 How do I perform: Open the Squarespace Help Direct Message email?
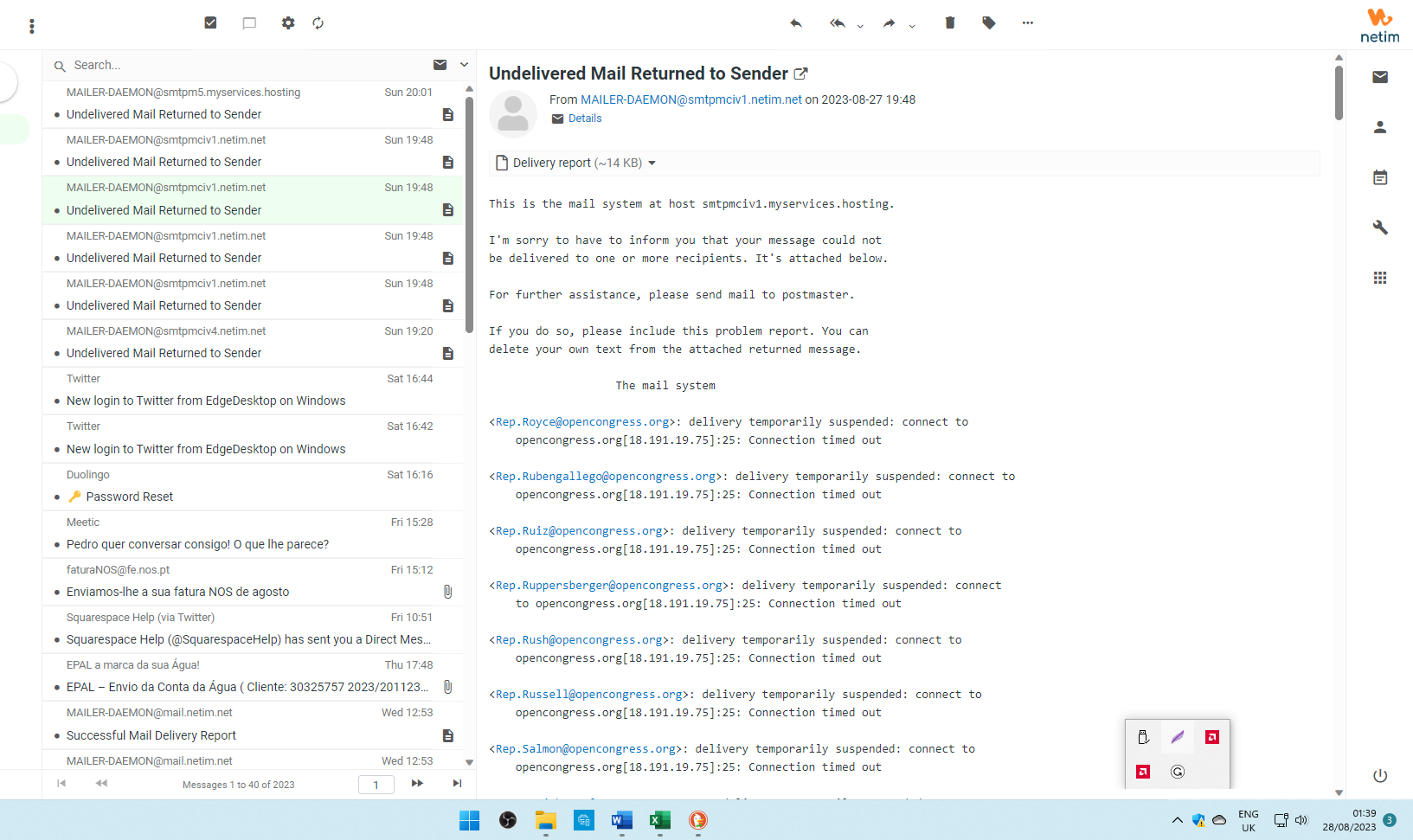(253, 629)
